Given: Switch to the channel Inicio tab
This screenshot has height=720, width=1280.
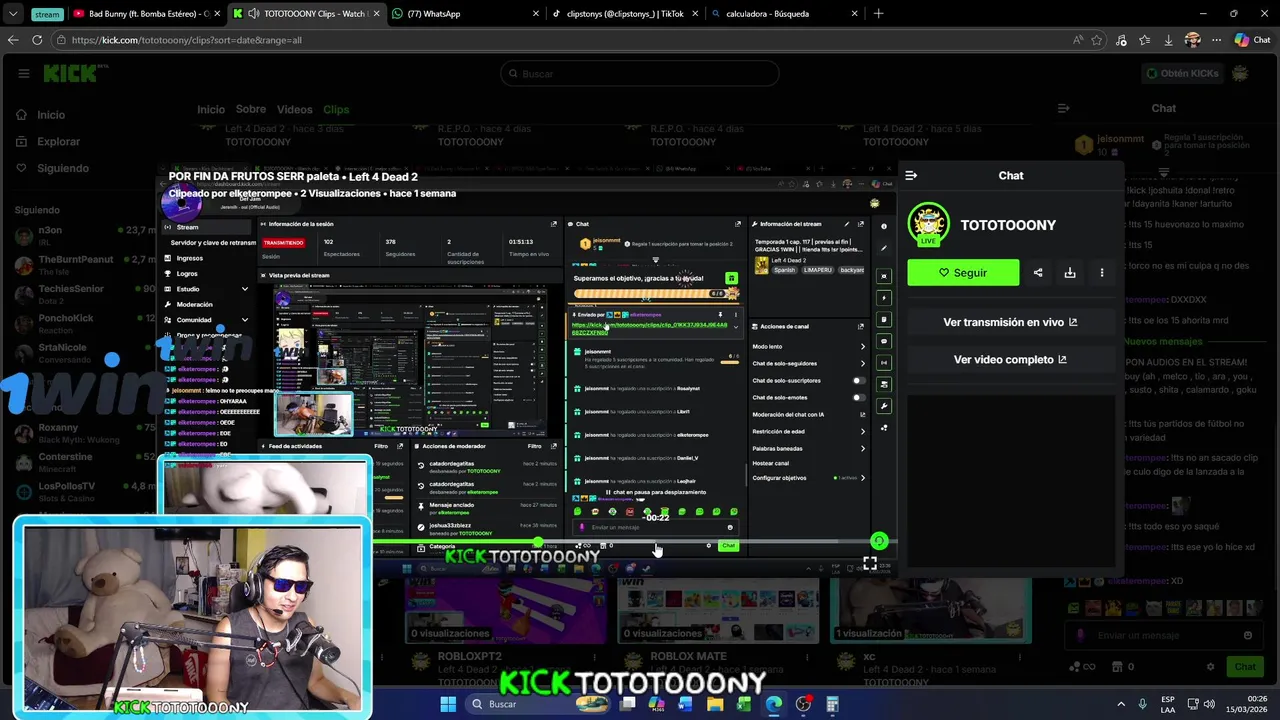Looking at the screenshot, I should (x=211, y=109).
